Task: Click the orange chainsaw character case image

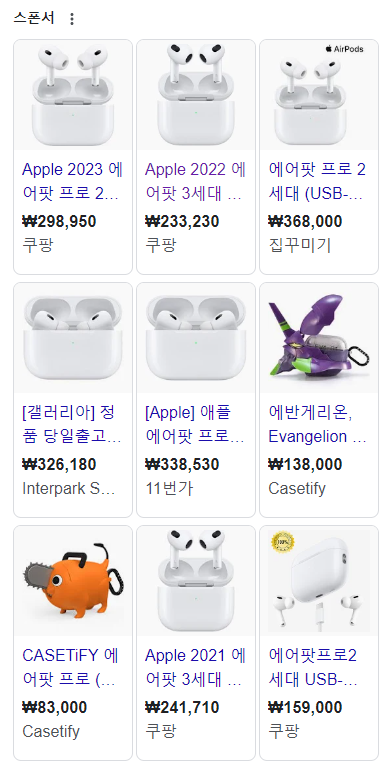Action: [x=73, y=581]
